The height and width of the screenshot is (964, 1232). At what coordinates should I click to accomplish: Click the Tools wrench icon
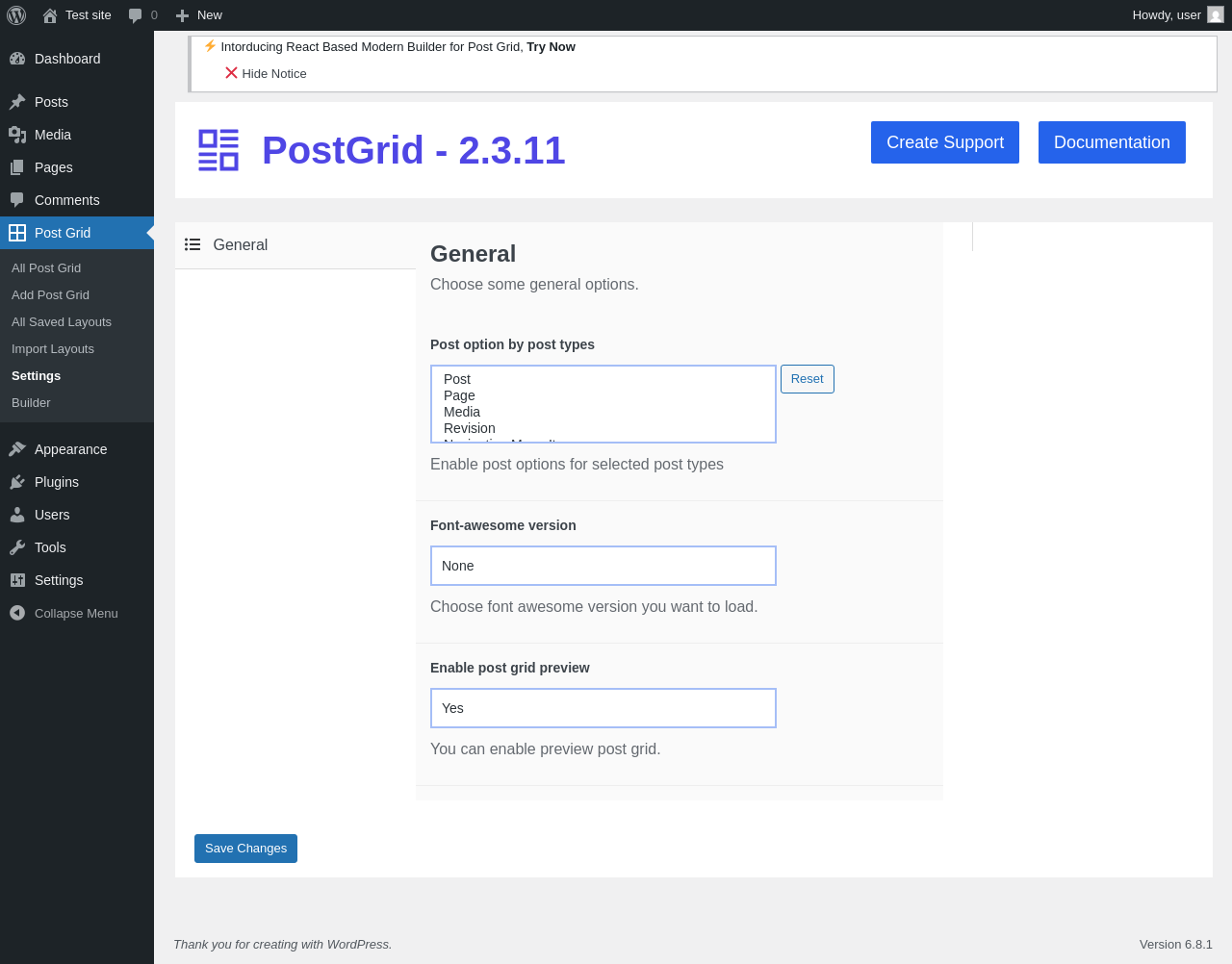click(17, 547)
